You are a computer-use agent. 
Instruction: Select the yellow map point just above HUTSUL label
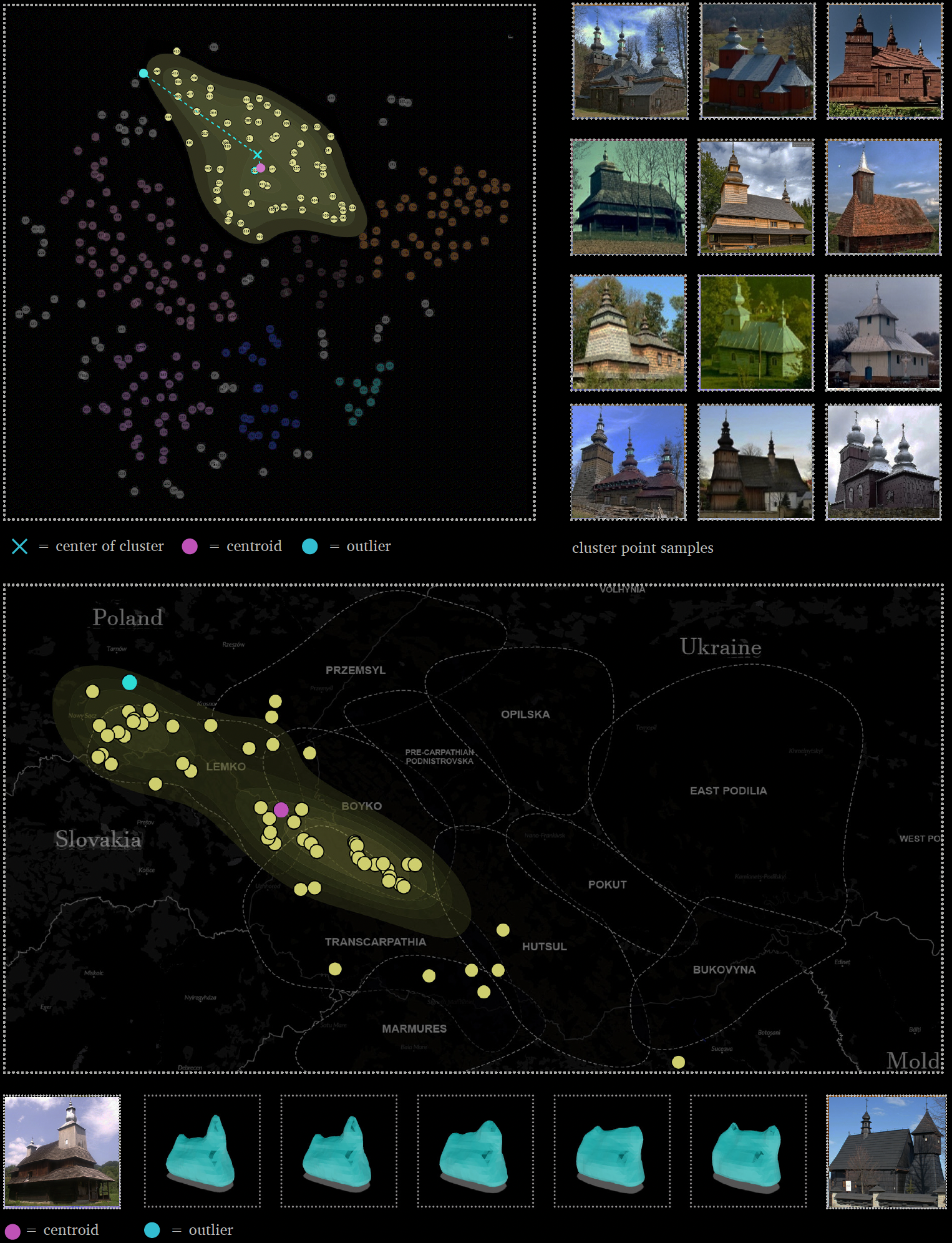(x=503, y=930)
